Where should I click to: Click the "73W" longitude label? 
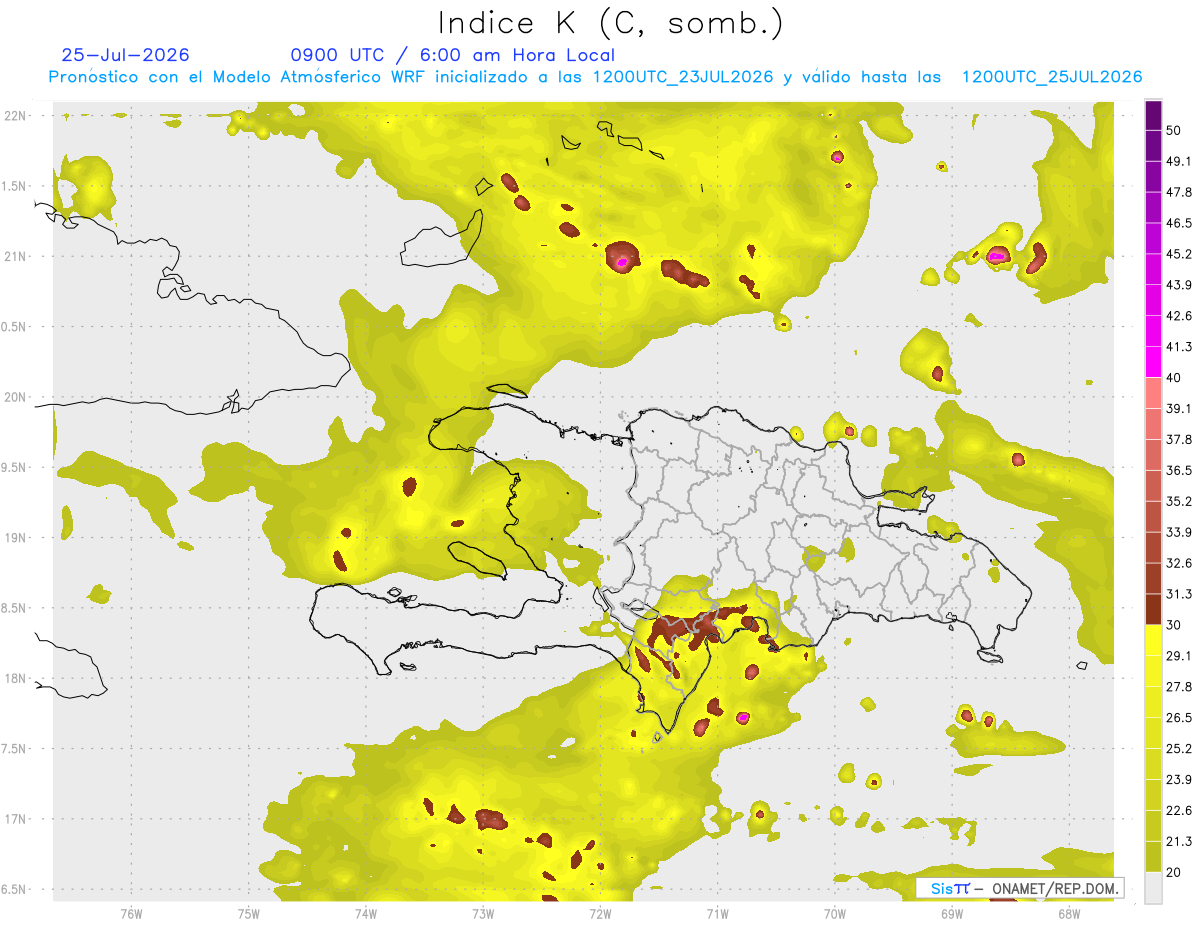point(483,914)
